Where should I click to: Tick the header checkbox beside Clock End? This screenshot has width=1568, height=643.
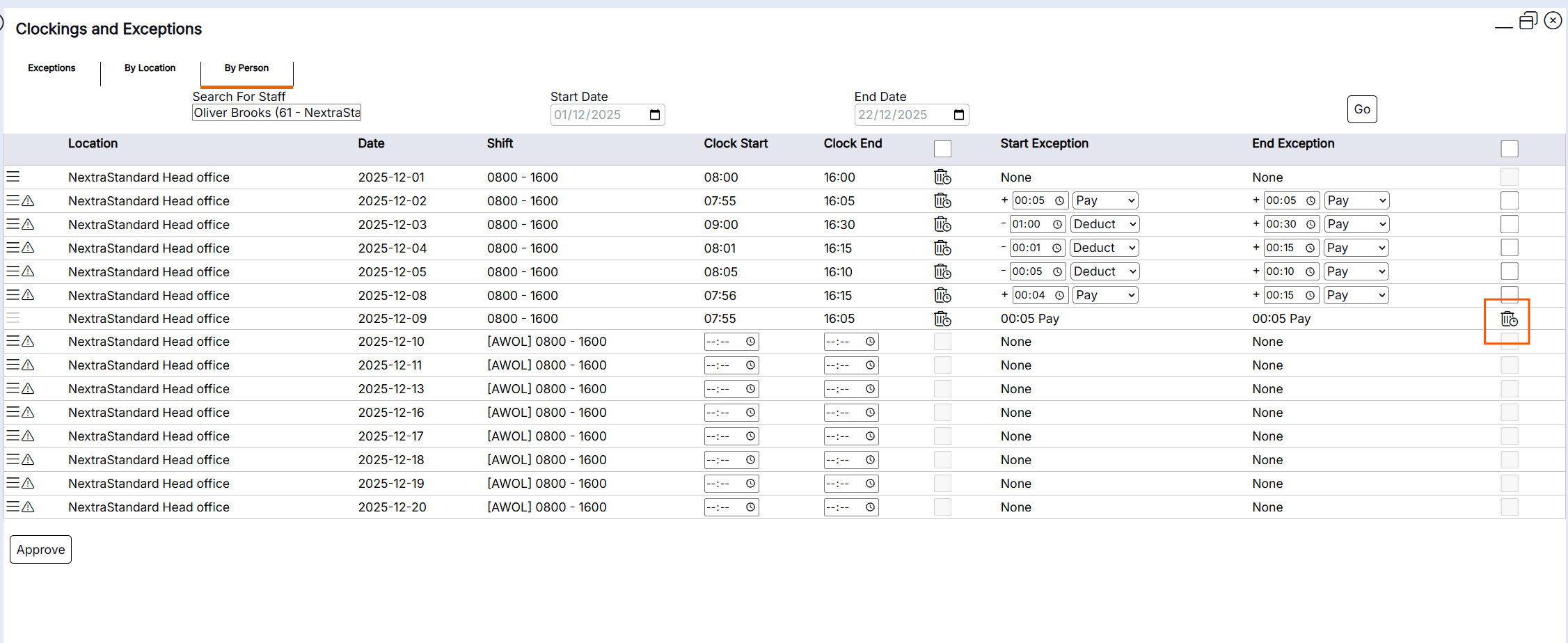click(x=942, y=148)
